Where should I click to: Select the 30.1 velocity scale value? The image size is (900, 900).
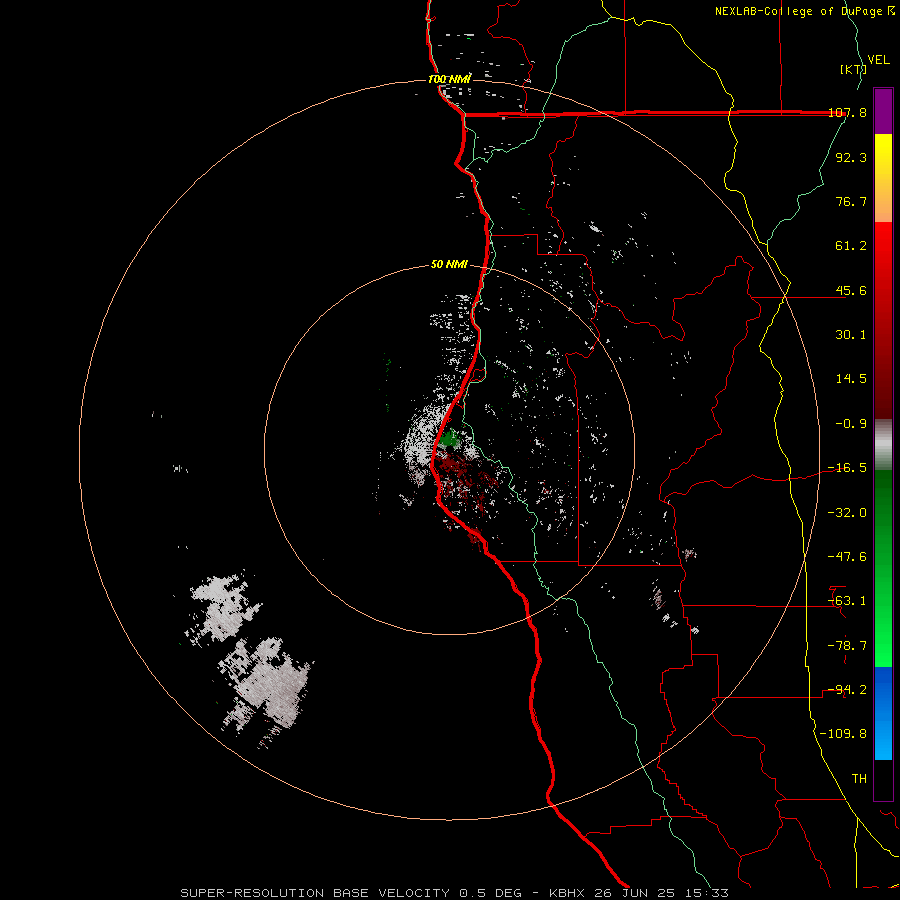pos(851,335)
